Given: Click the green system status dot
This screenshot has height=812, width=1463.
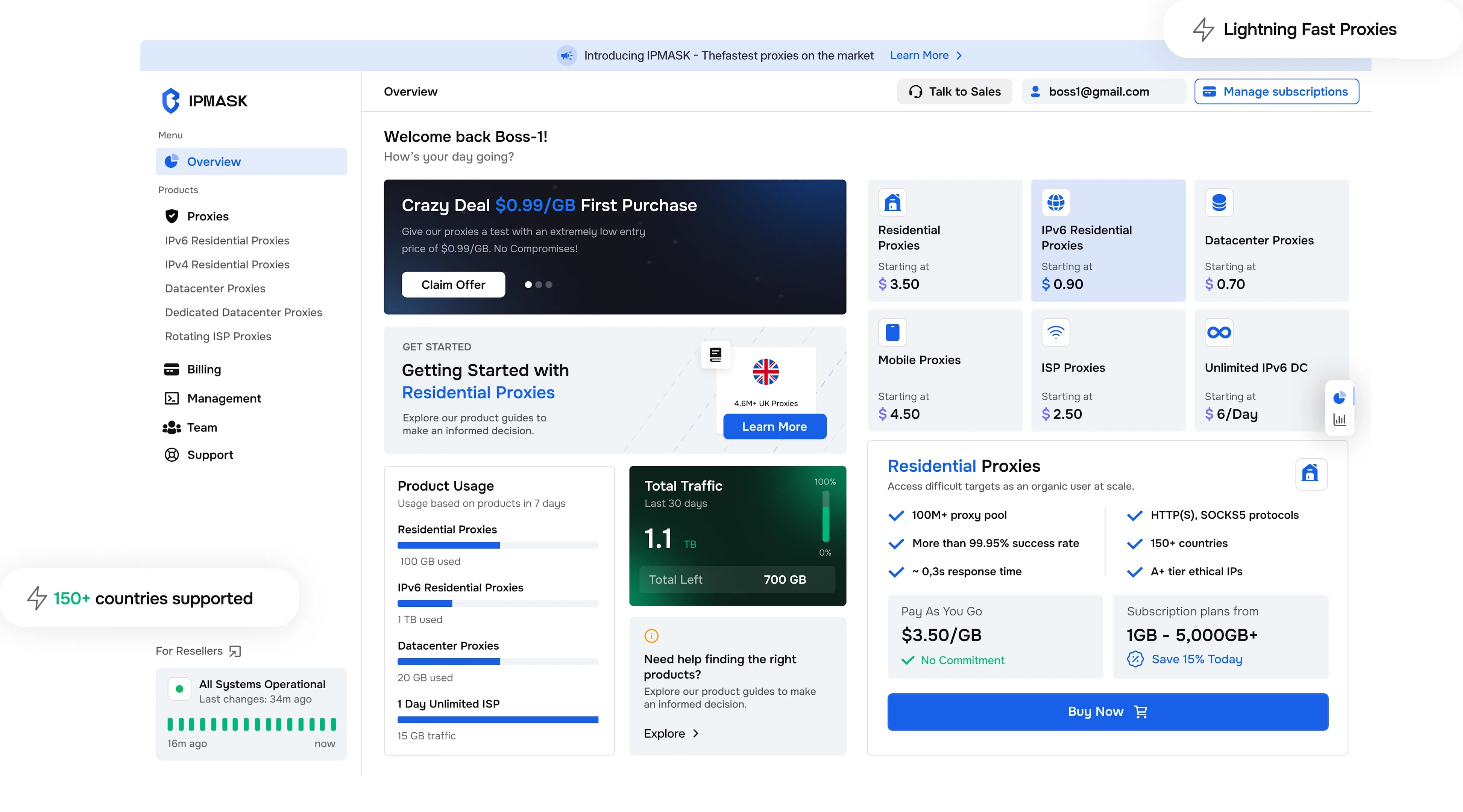Looking at the screenshot, I should coord(179,689).
